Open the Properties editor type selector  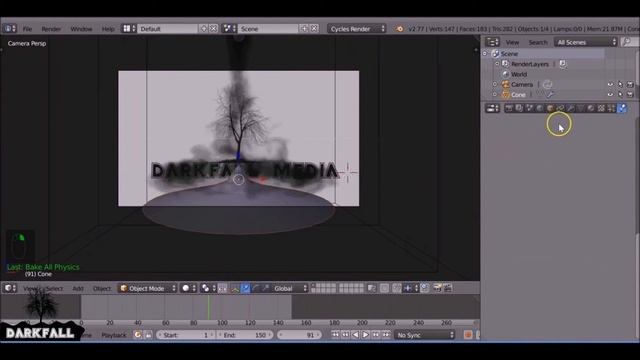point(493,108)
